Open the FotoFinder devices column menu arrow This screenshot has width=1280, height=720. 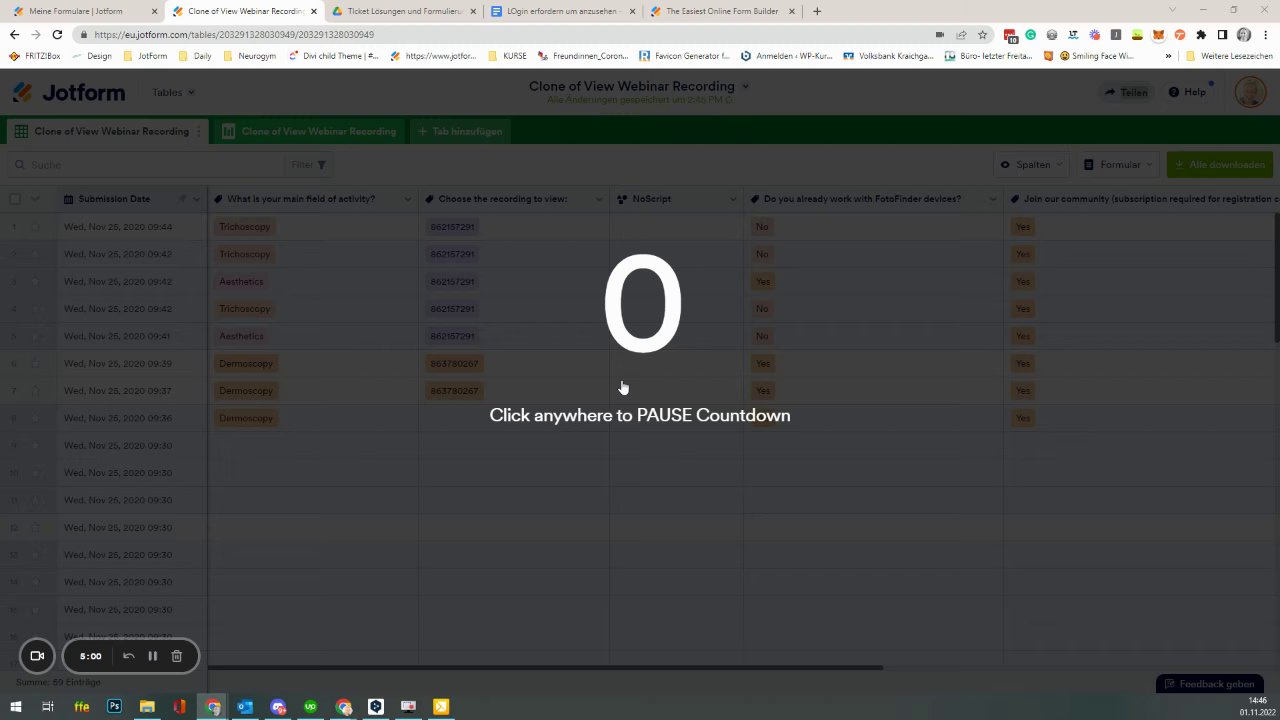[x=993, y=199]
